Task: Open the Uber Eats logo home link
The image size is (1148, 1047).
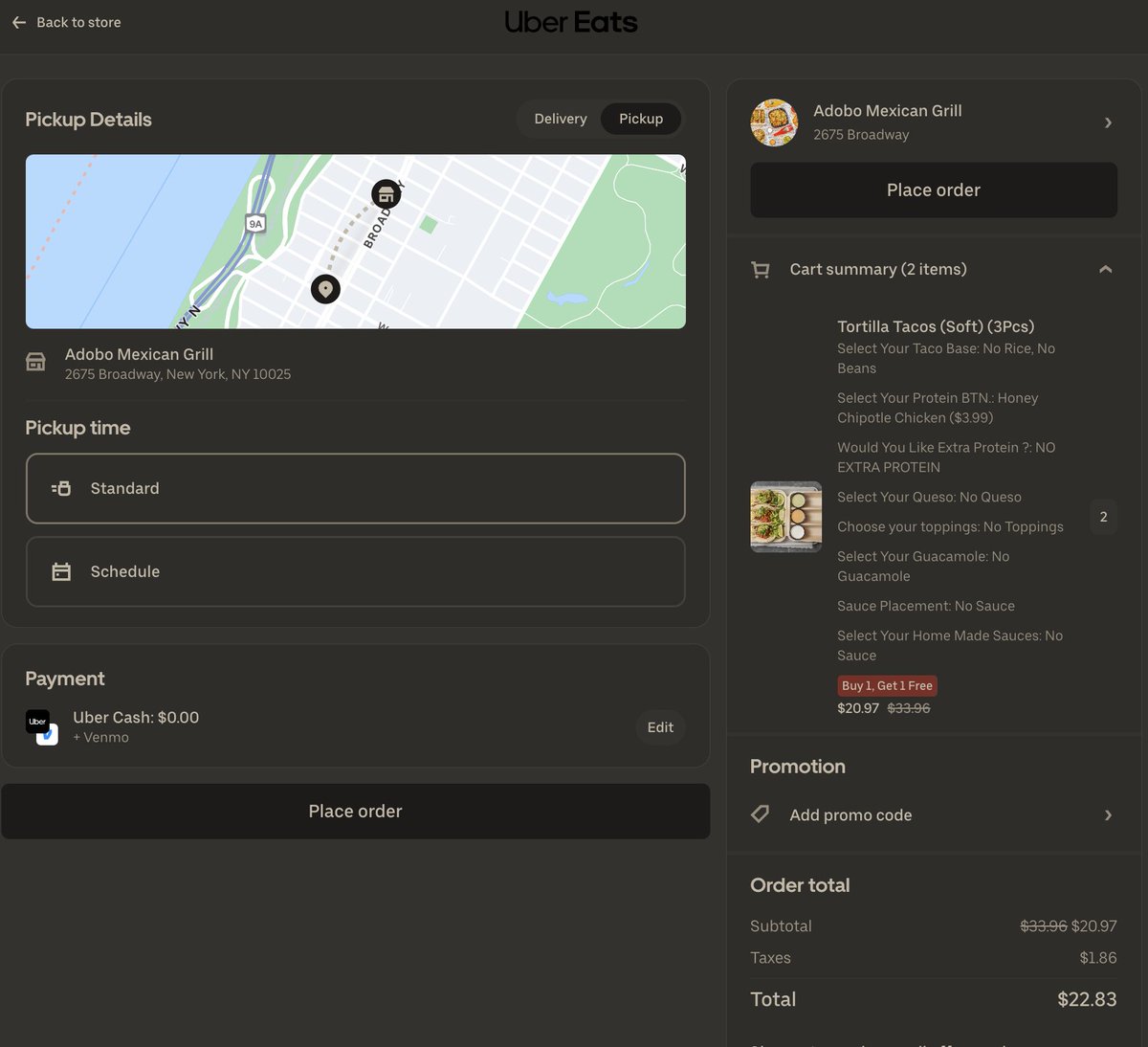Action: [571, 22]
